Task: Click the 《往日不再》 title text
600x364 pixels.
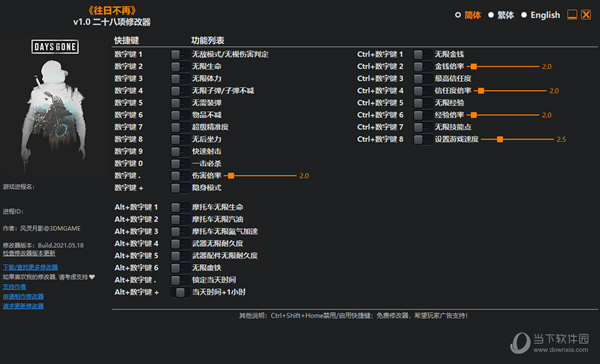Action: [x=112, y=10]
